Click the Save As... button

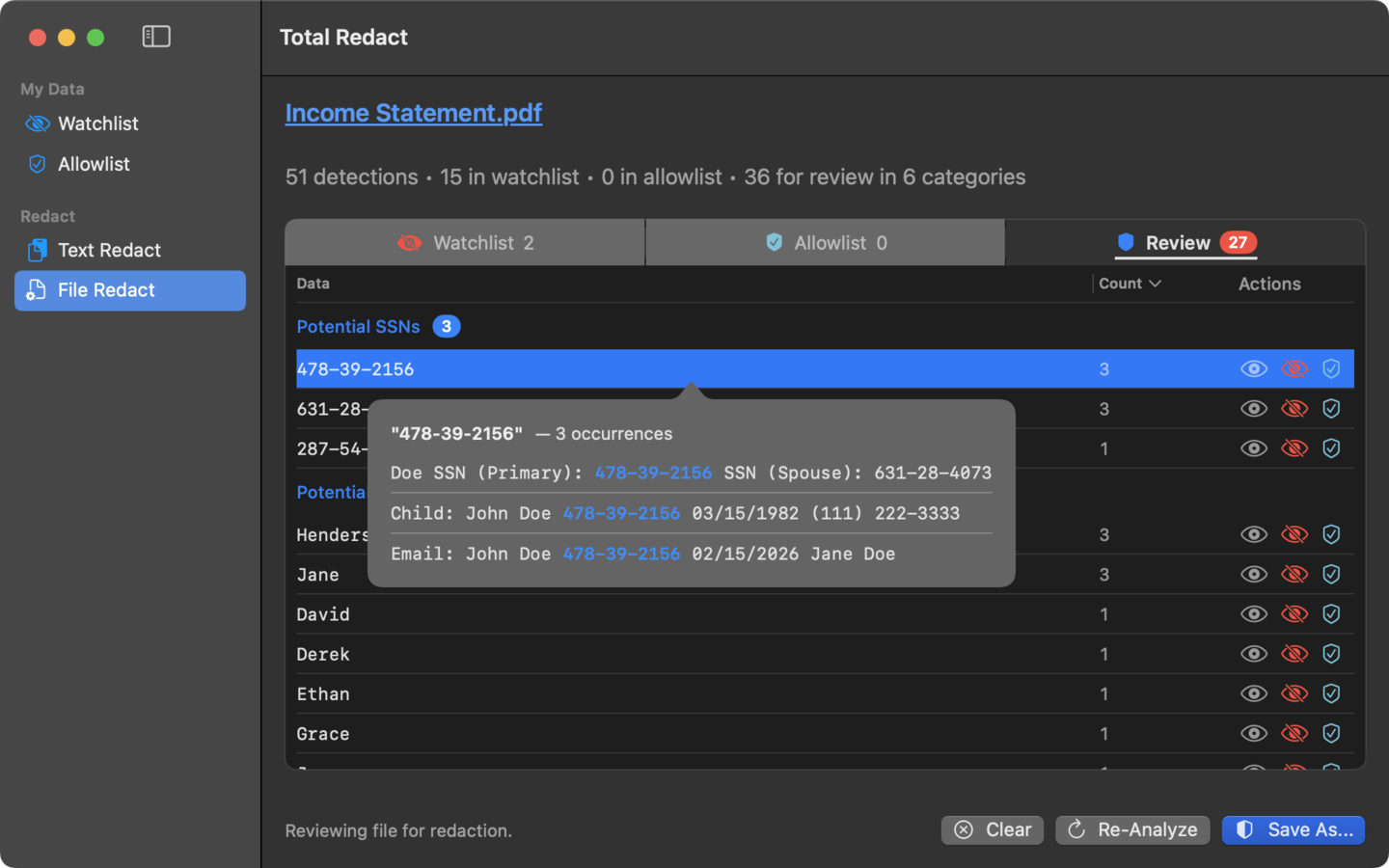[x=1294, y=829]
